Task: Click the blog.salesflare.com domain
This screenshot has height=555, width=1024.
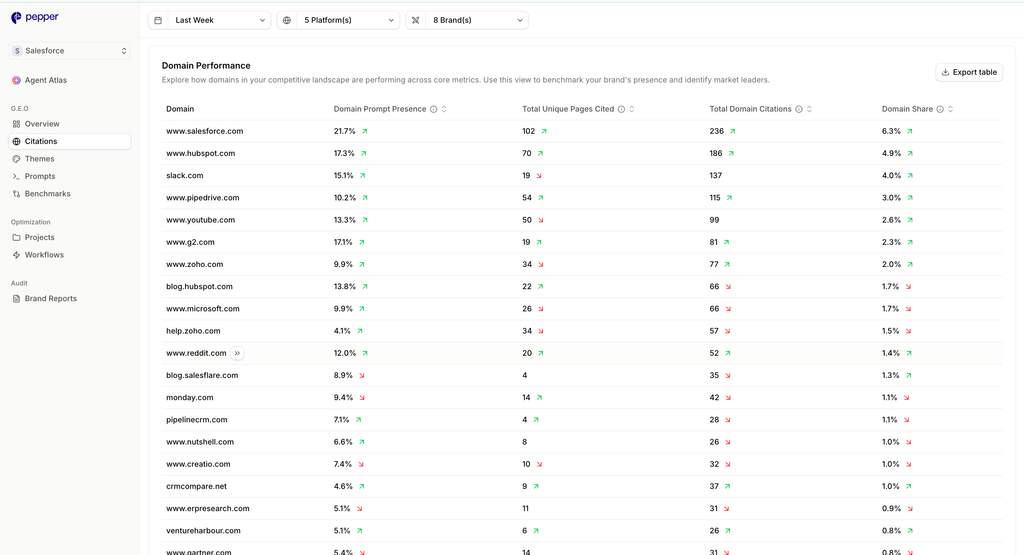Action: [x=202, y=375]
